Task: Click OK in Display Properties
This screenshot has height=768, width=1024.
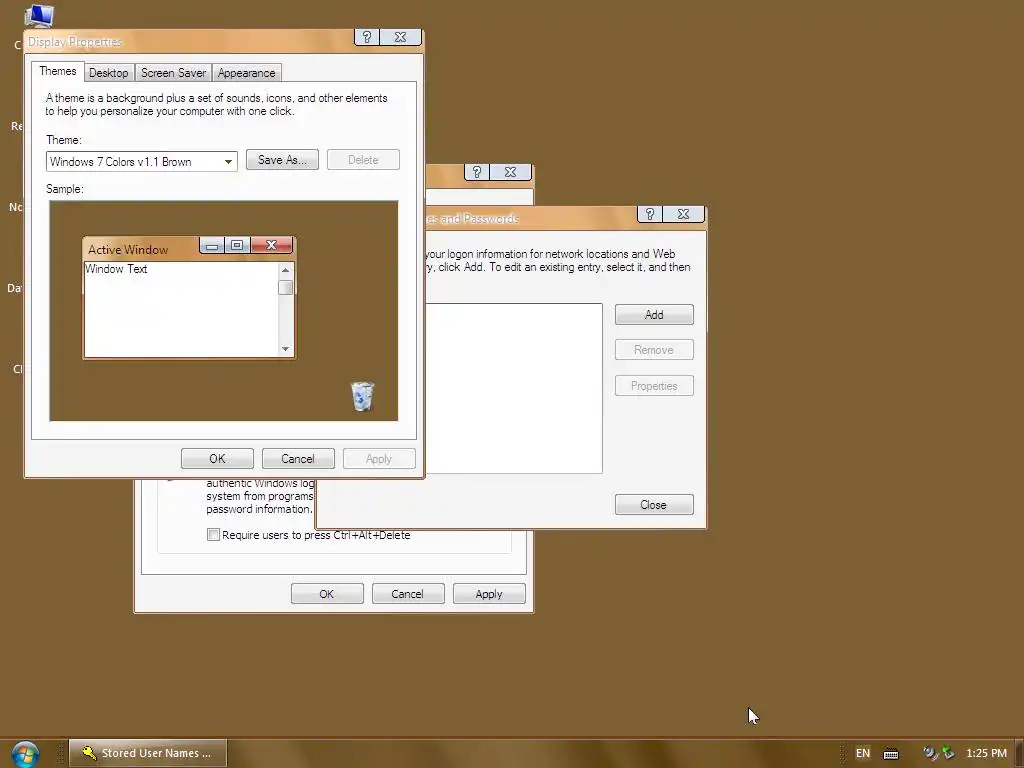Action: [217, 458]
